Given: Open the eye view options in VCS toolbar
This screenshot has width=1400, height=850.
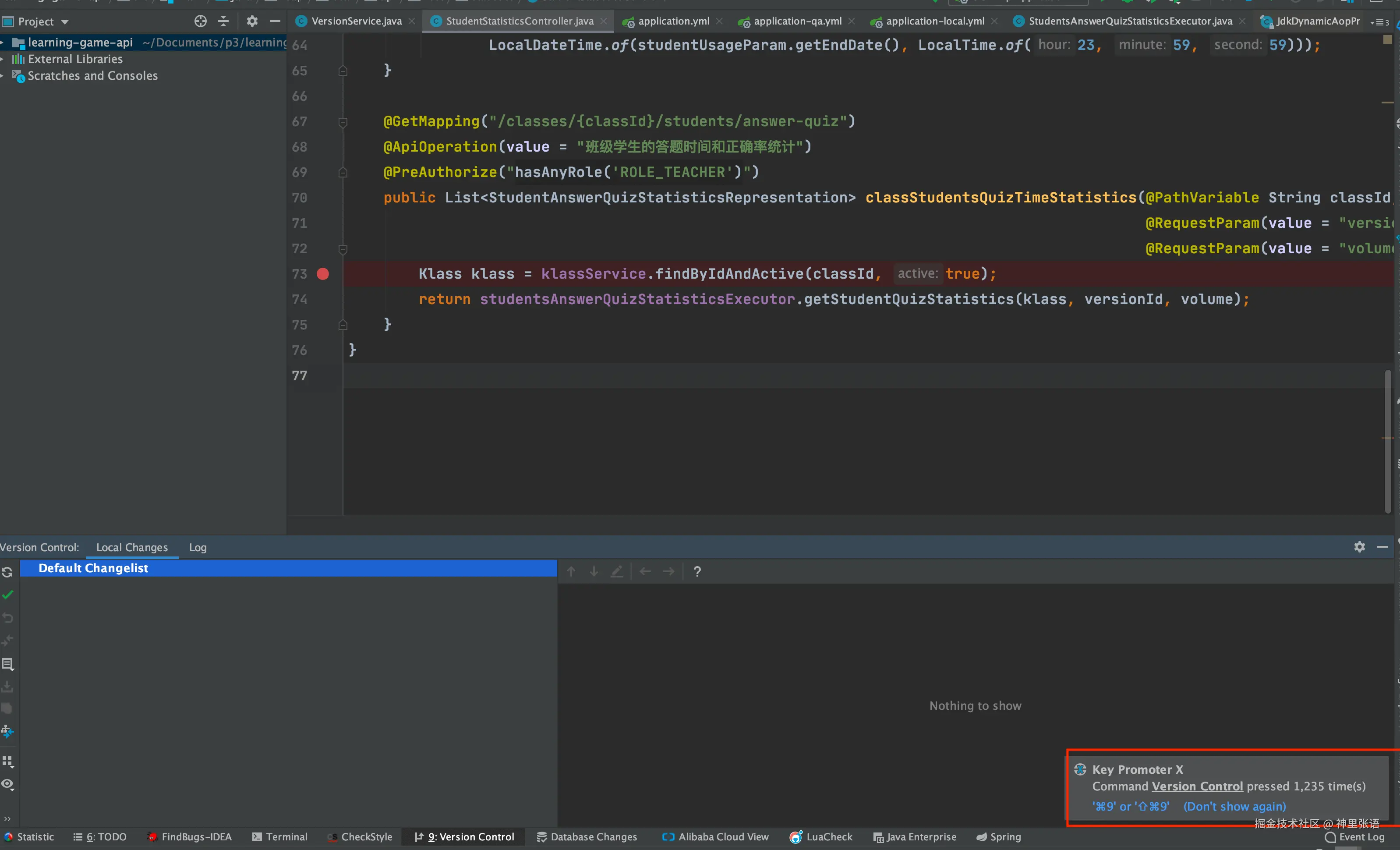Looking at the screenshot, I should tap(7, 784).
